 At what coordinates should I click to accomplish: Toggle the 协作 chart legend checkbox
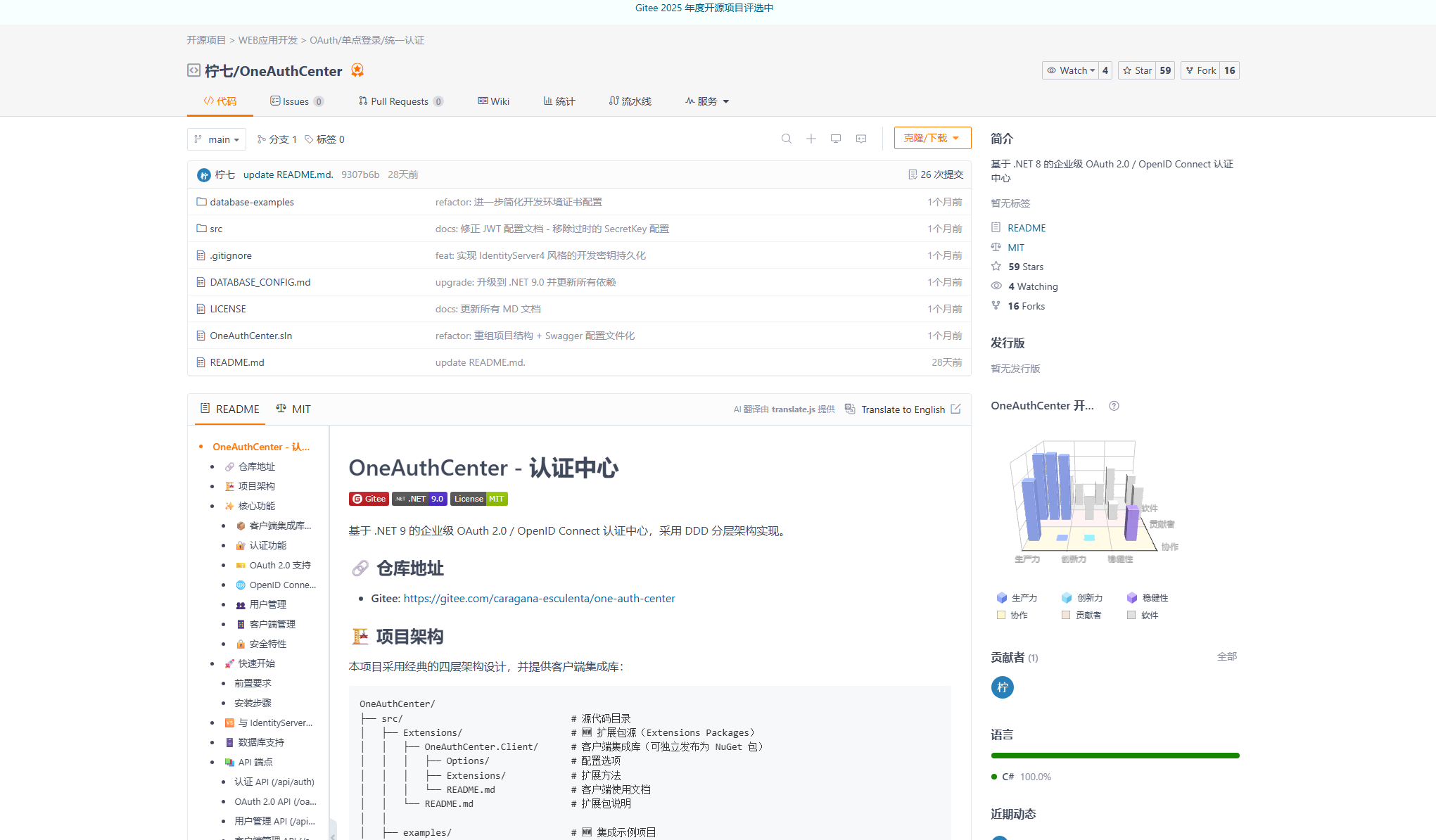pos(1001,615)
